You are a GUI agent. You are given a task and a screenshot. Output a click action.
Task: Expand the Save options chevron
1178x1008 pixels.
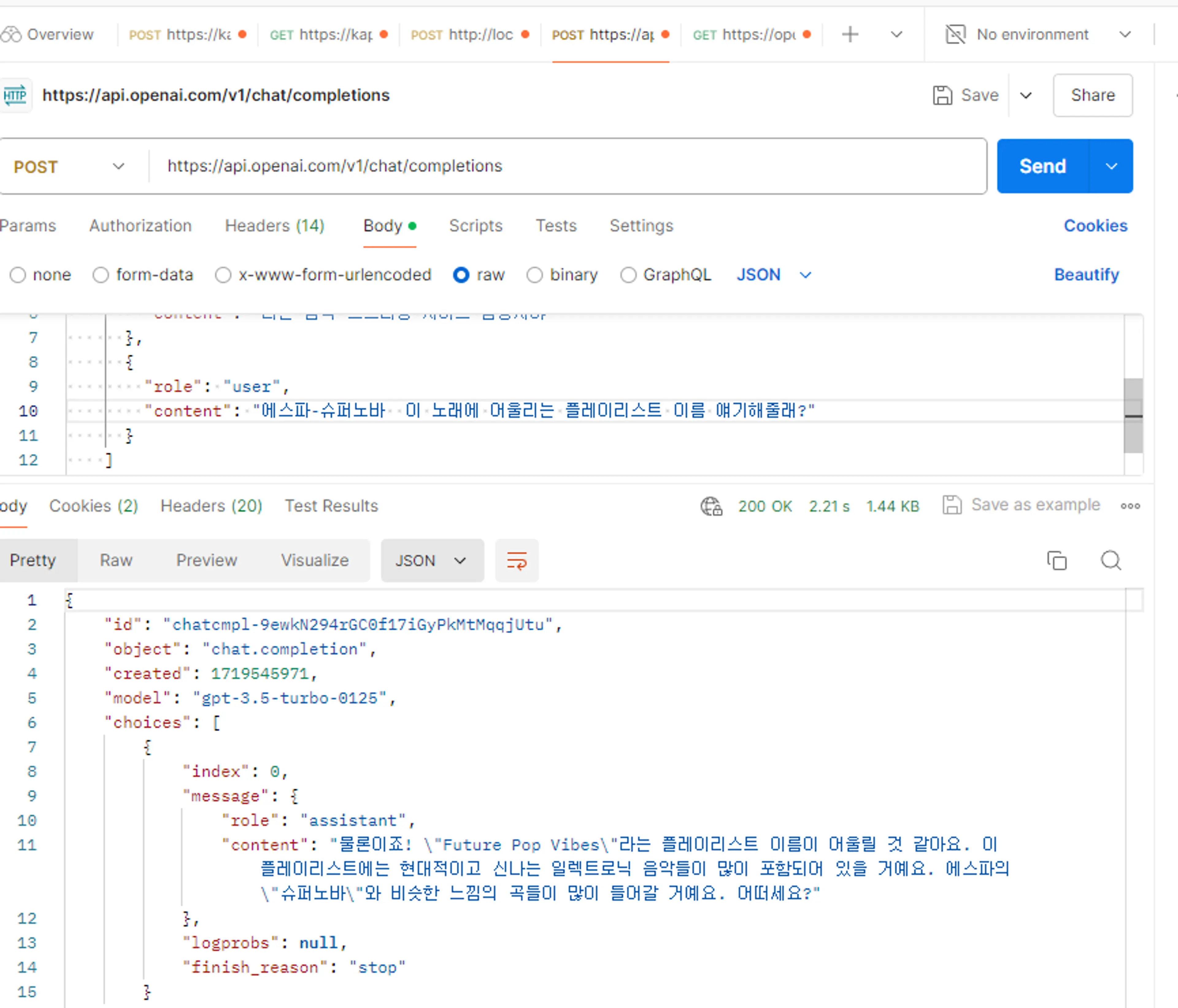coord(1026,95)
